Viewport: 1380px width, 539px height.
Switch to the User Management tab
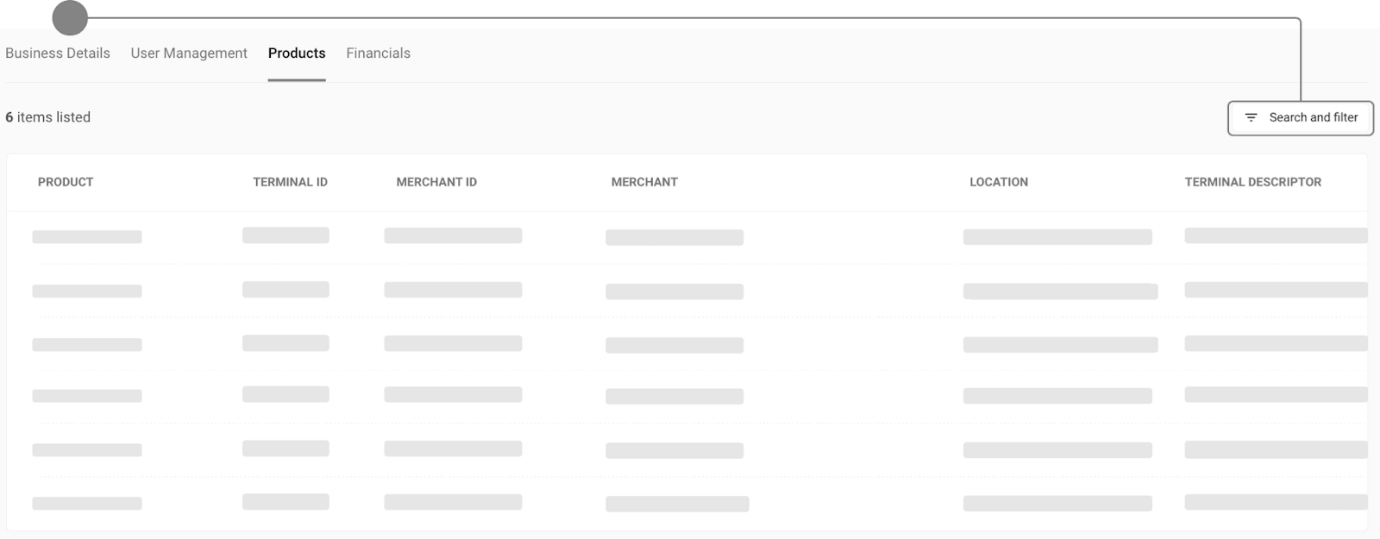(x=189, y=53)
